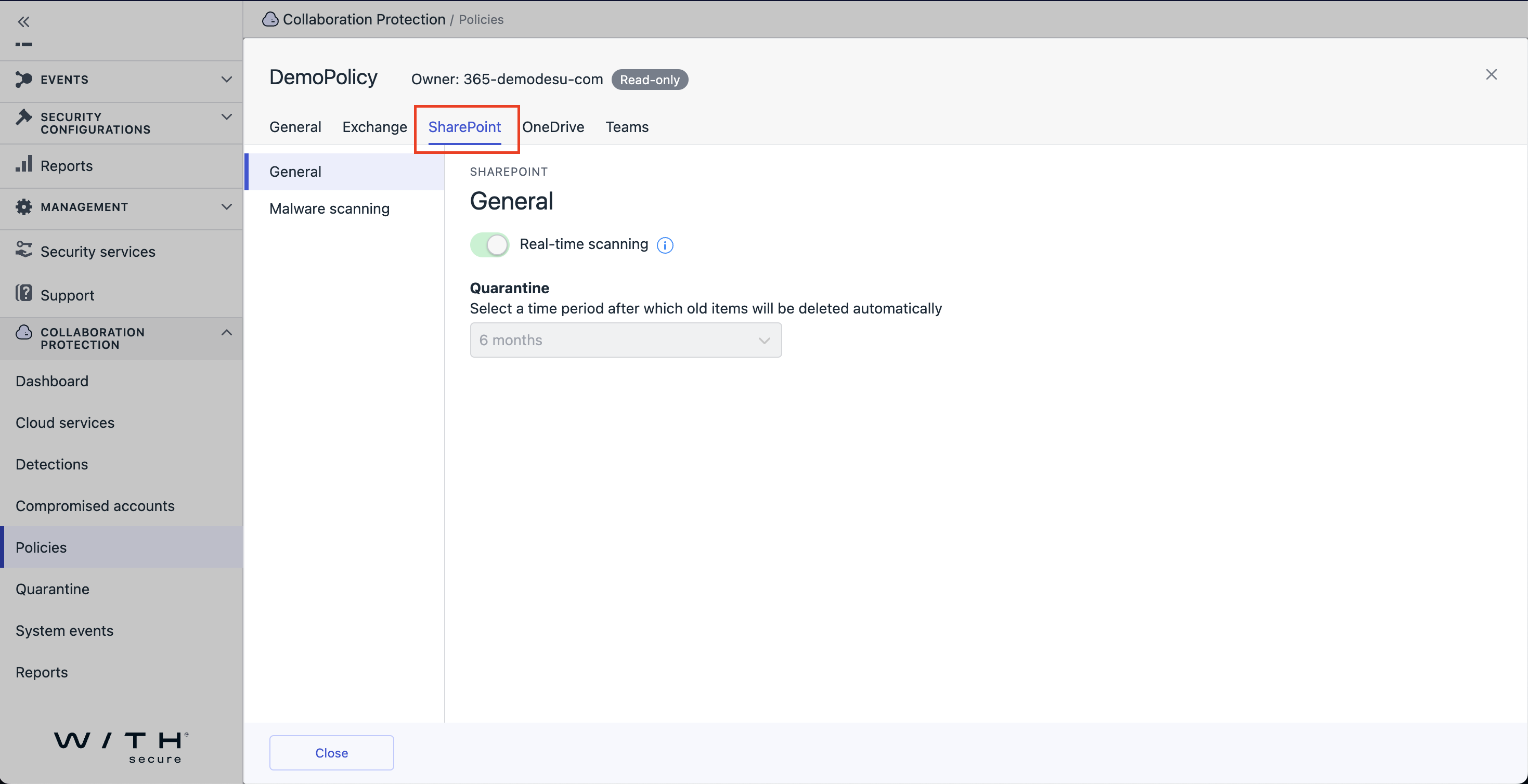Open Dashboard in the sidebar

(x=122, y=381)
